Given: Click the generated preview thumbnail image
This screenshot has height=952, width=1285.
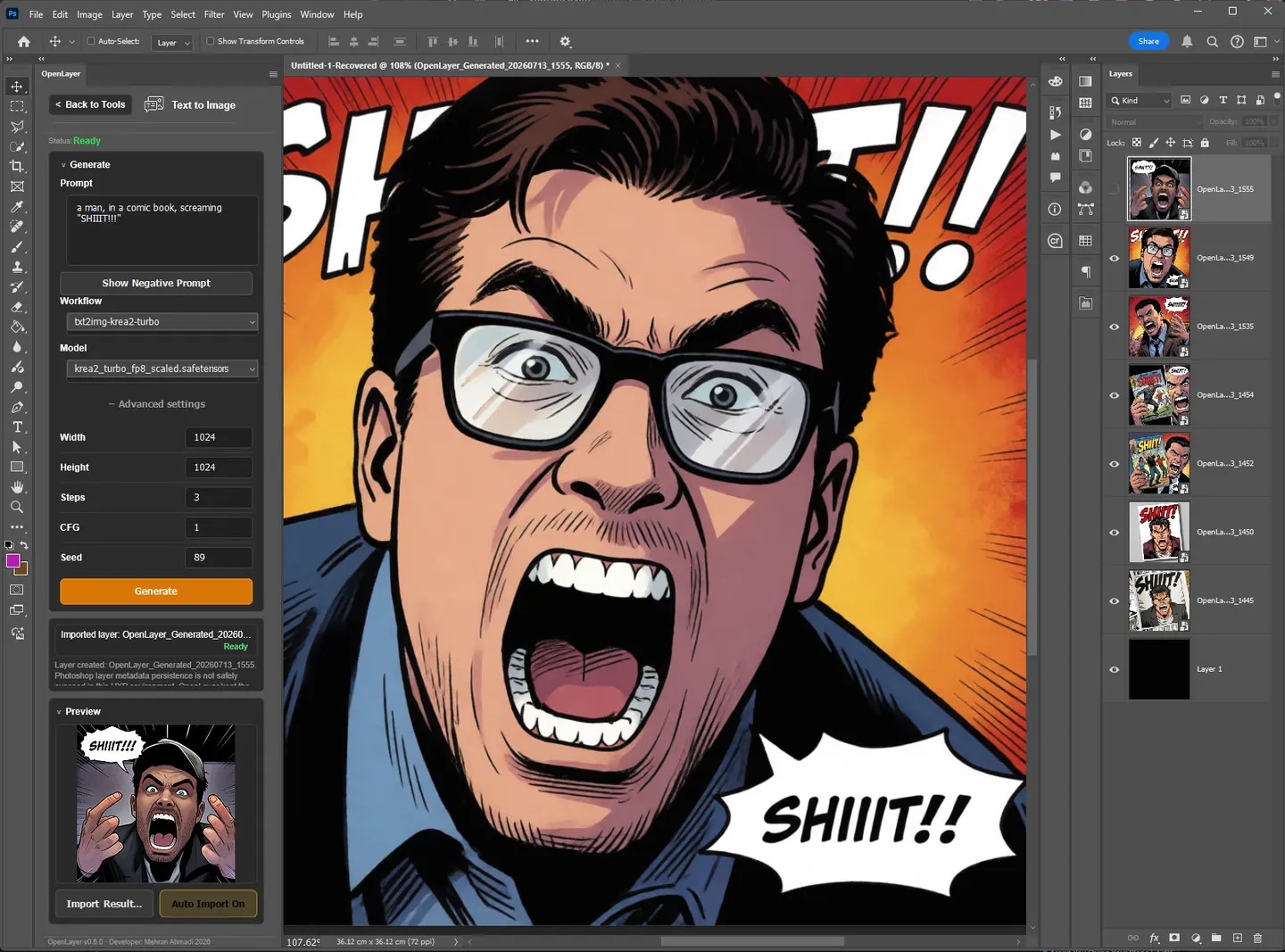Looking at the screenshot, I should click(156, 803).
